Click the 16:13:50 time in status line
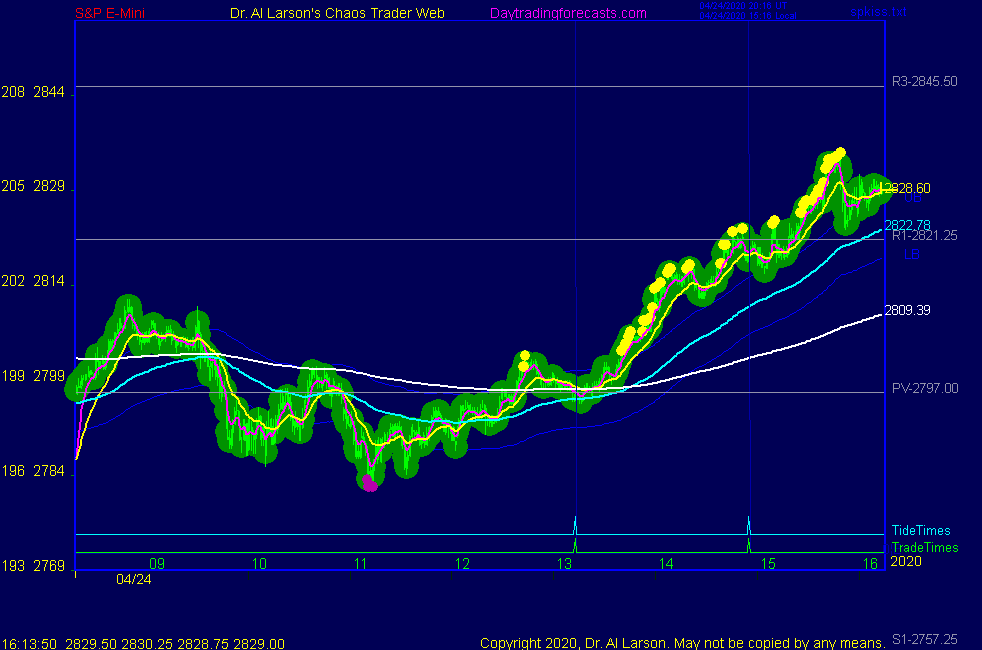982x650 pixels. click(29, 644)
